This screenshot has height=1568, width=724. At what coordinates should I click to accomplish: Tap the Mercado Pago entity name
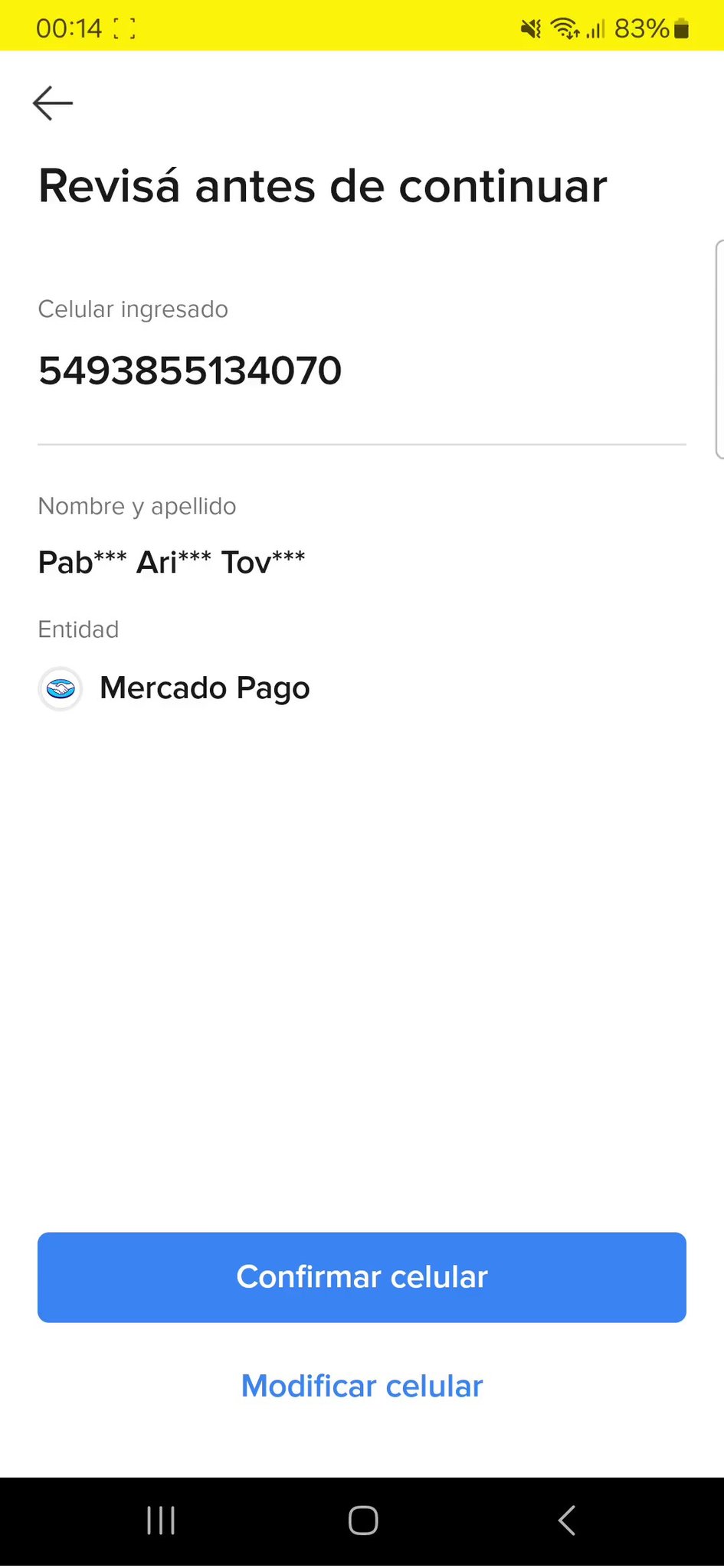point(205,688)
